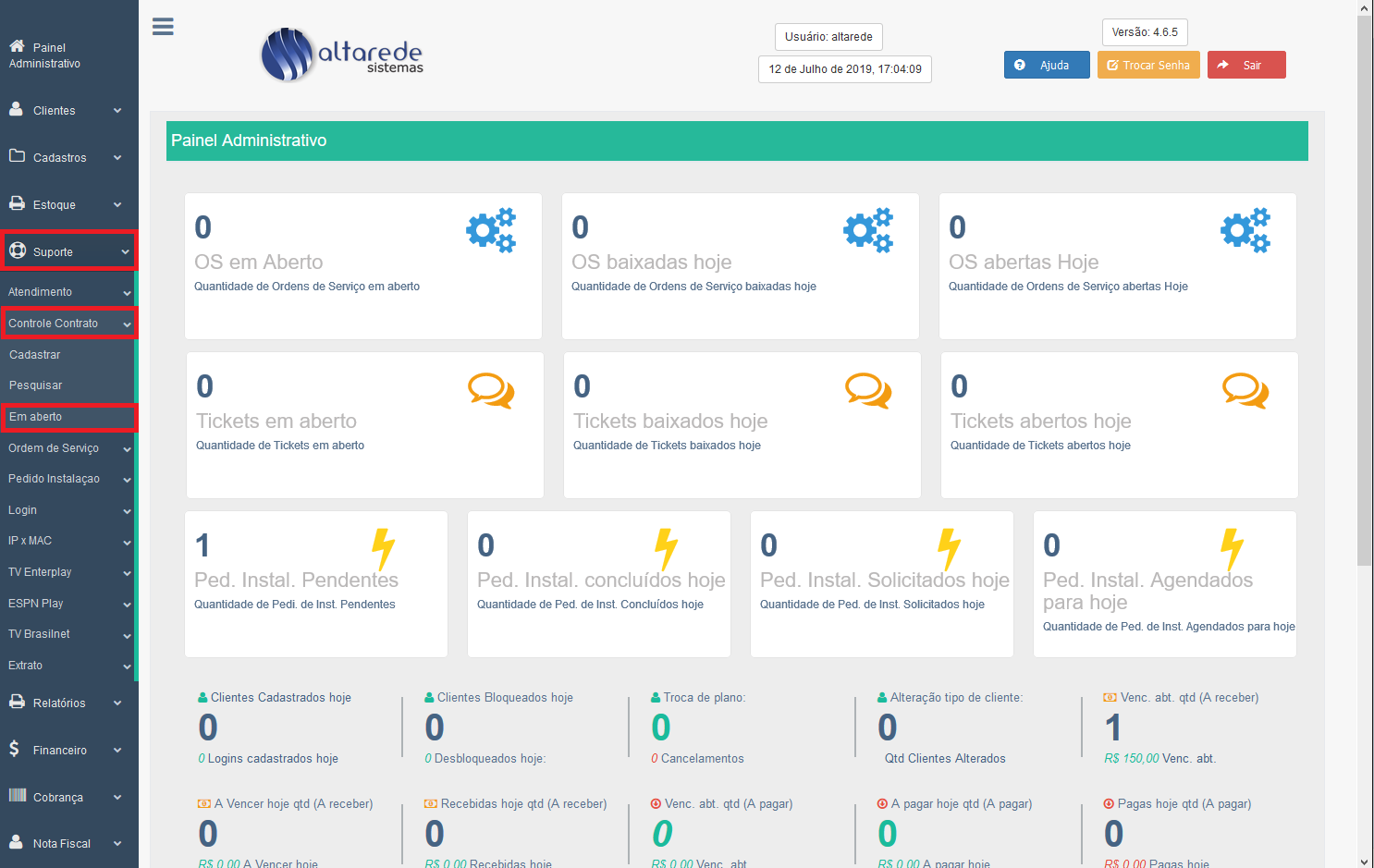Click the Altarede Sistemas logo
The width and height of the screenshot is (1374, 868).
pos(342,55)
